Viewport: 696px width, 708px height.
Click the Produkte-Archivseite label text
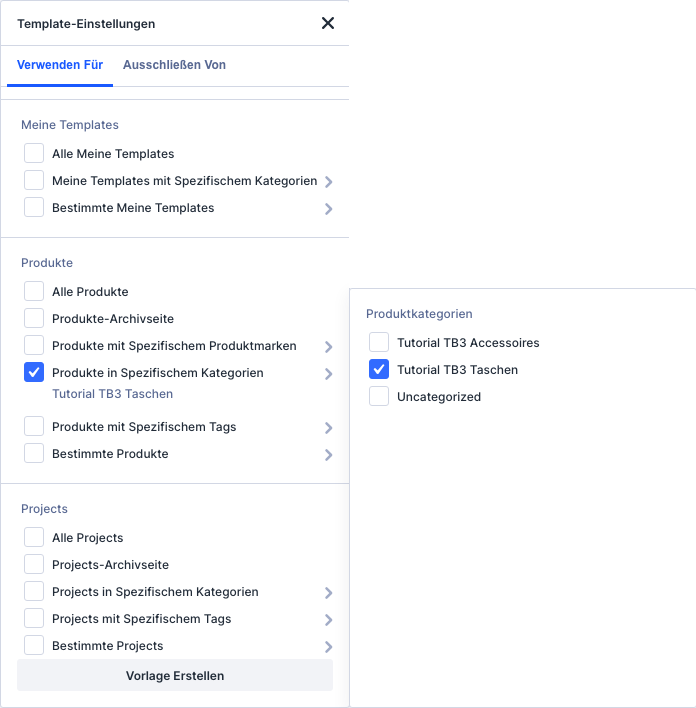113,319
